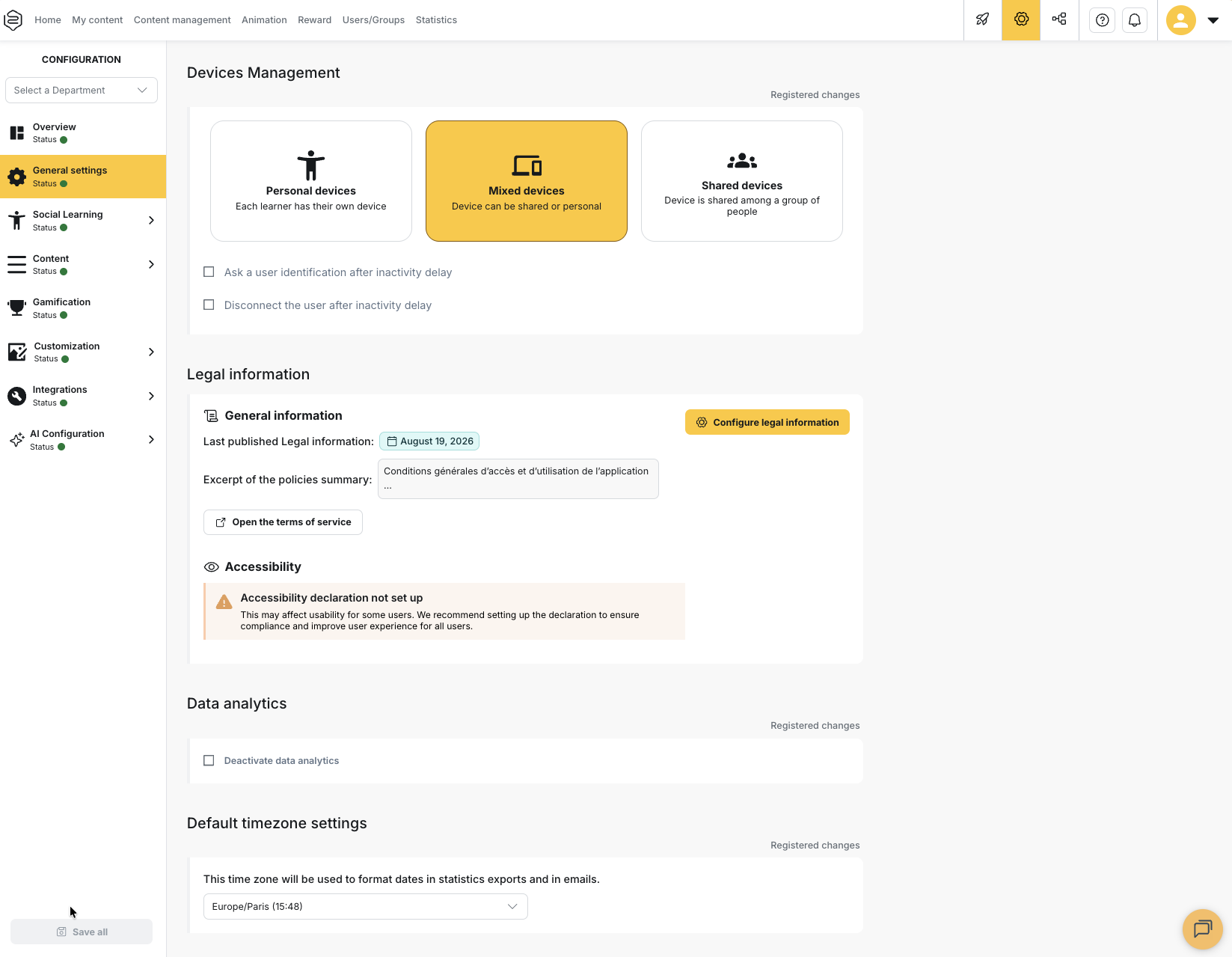Tick Deactivate data analytics checkbox
Image resolution: width=1232 pixels, height=957 pixels.
[x=209, y=761]
